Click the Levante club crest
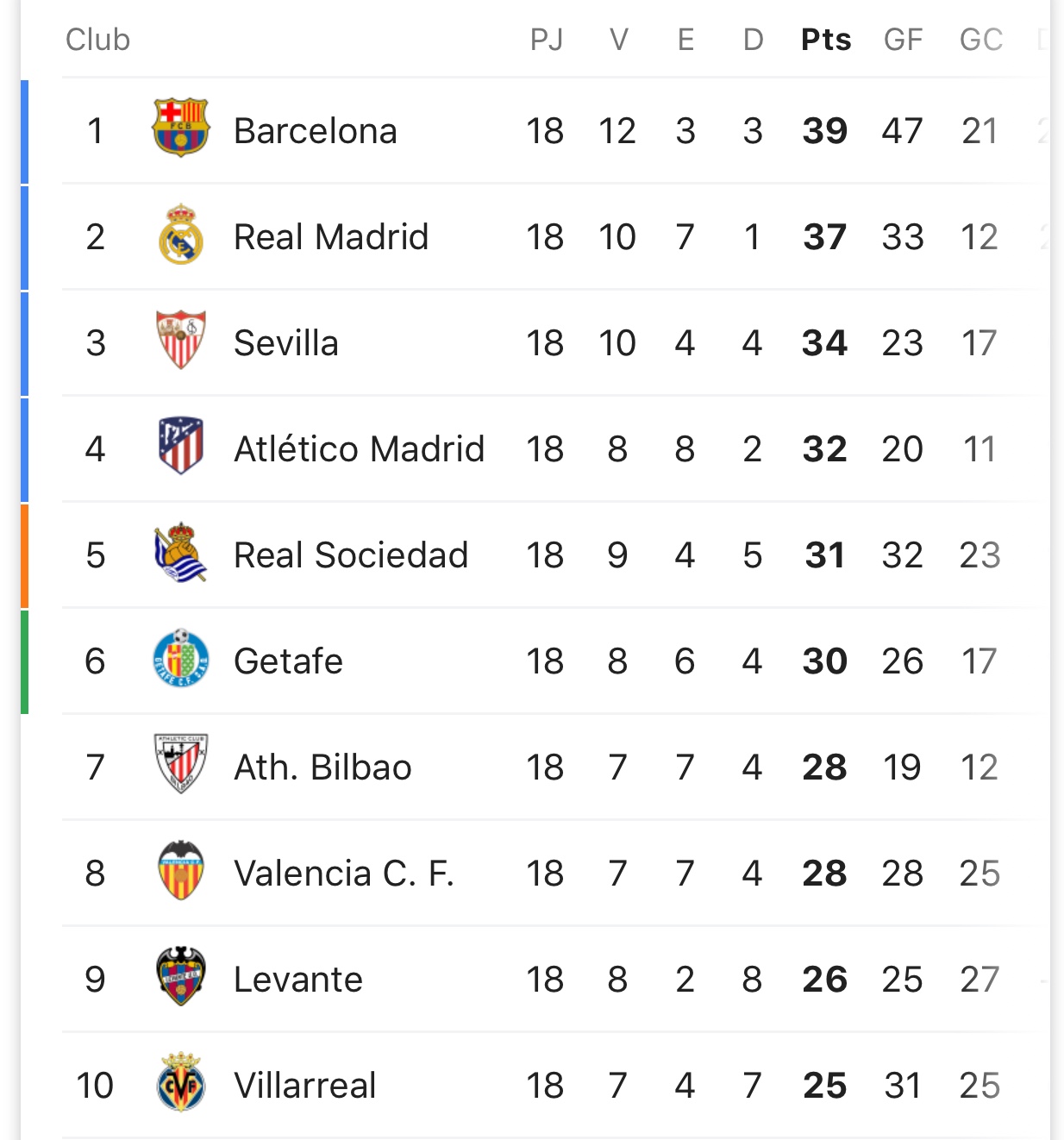 tap(180, 976)
